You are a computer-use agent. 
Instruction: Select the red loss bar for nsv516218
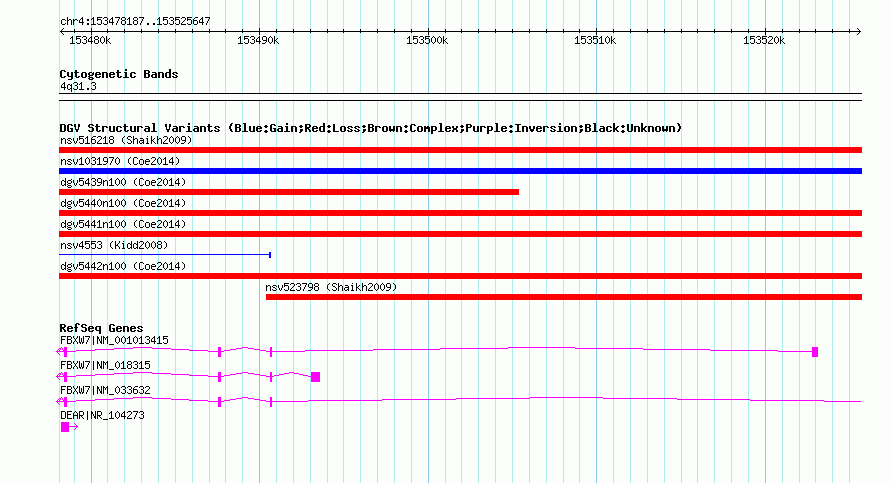tap(460, 150)
